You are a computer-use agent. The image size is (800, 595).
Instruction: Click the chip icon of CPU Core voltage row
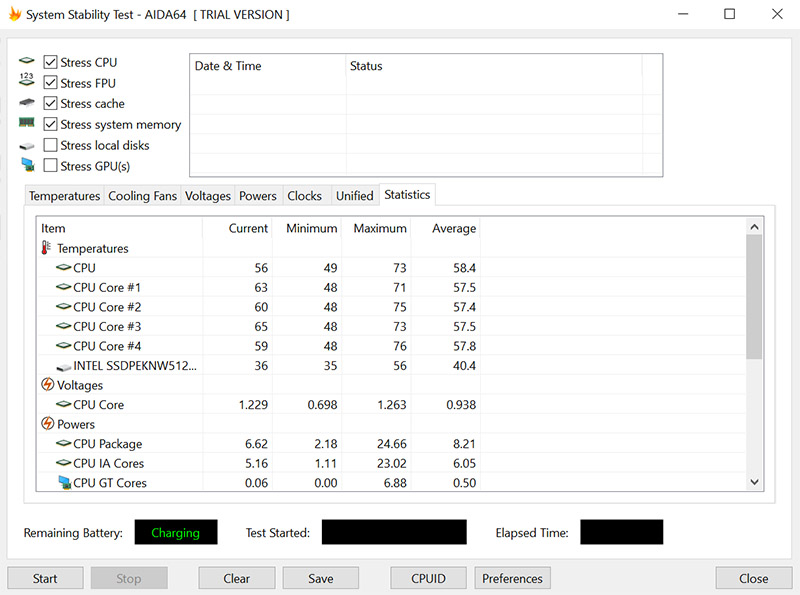coord(64,404)
